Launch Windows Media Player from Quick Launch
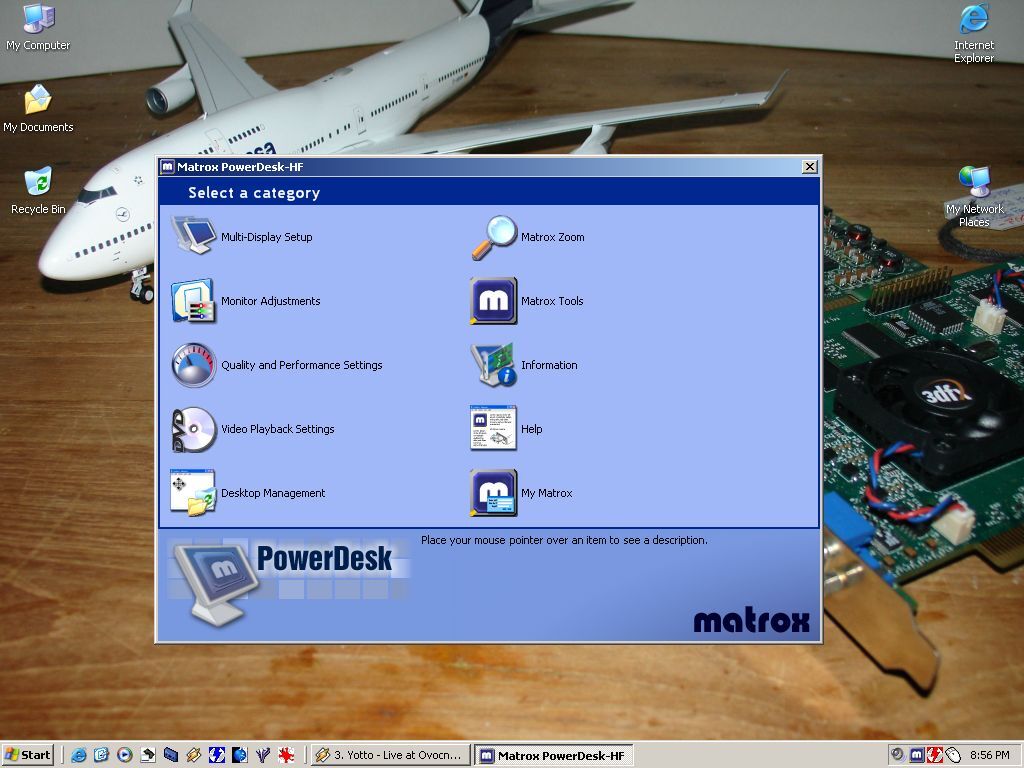This screenshot has width=1024, height=768. pyautogui.click(x=125, y=755)
